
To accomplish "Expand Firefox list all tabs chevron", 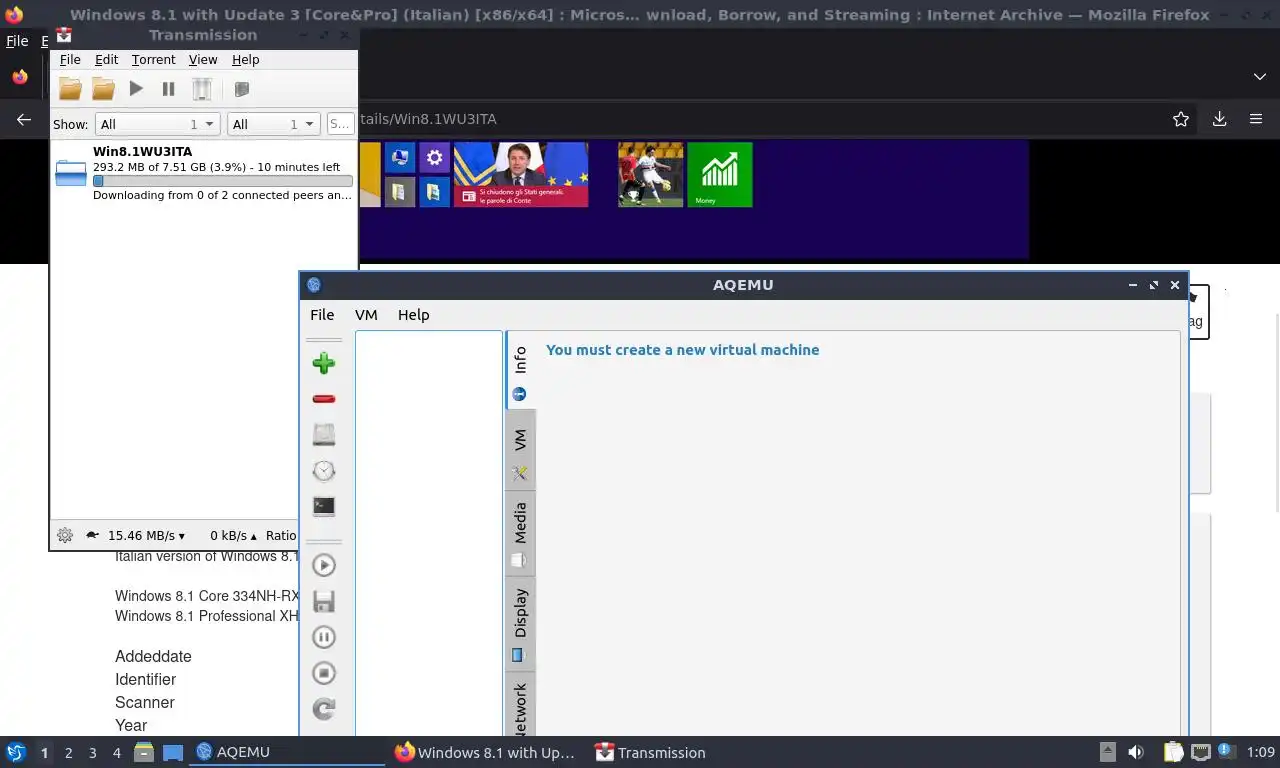I will click(1259, 77).
